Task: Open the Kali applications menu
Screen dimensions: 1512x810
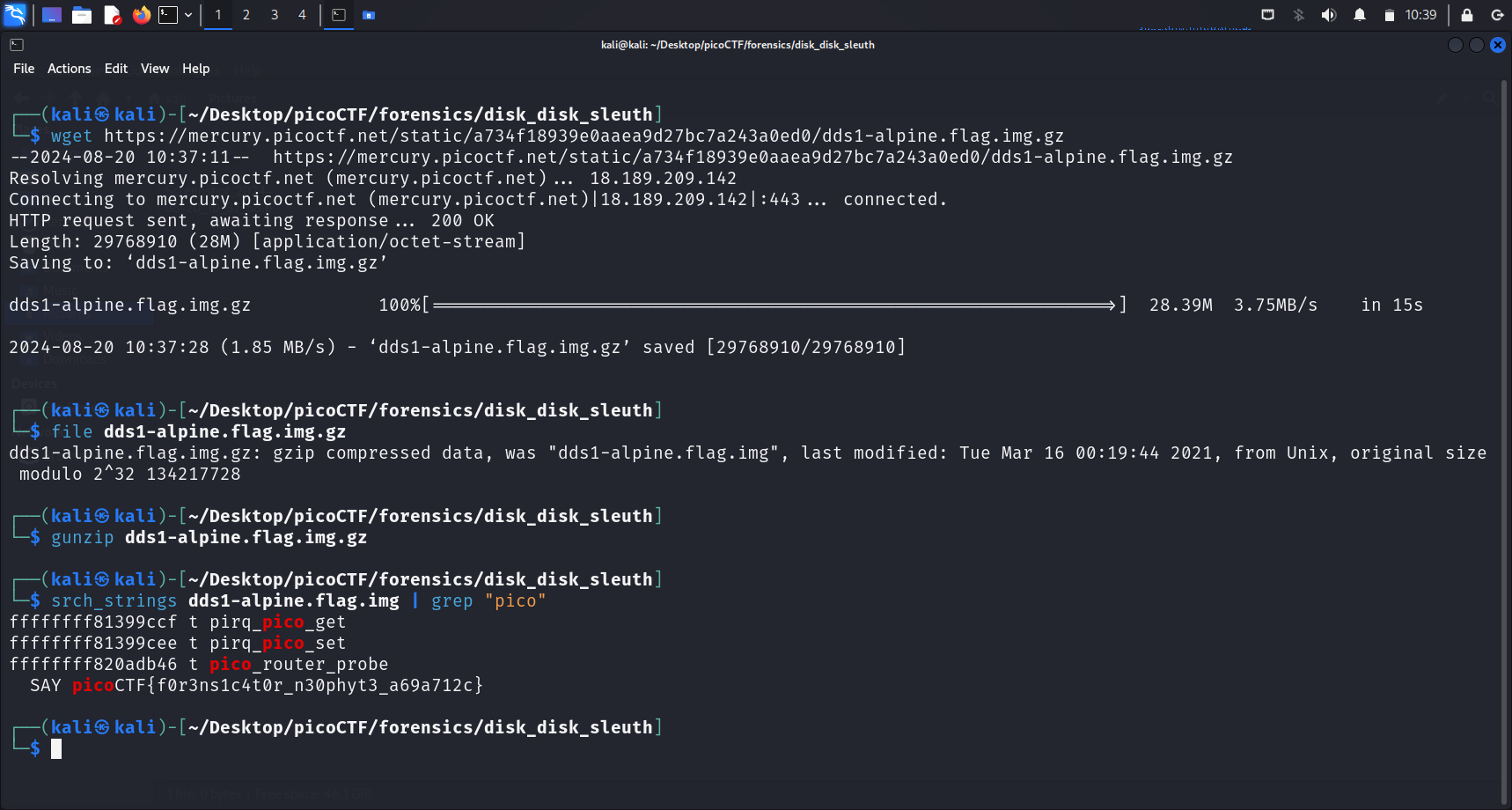Action: (16, 14)
